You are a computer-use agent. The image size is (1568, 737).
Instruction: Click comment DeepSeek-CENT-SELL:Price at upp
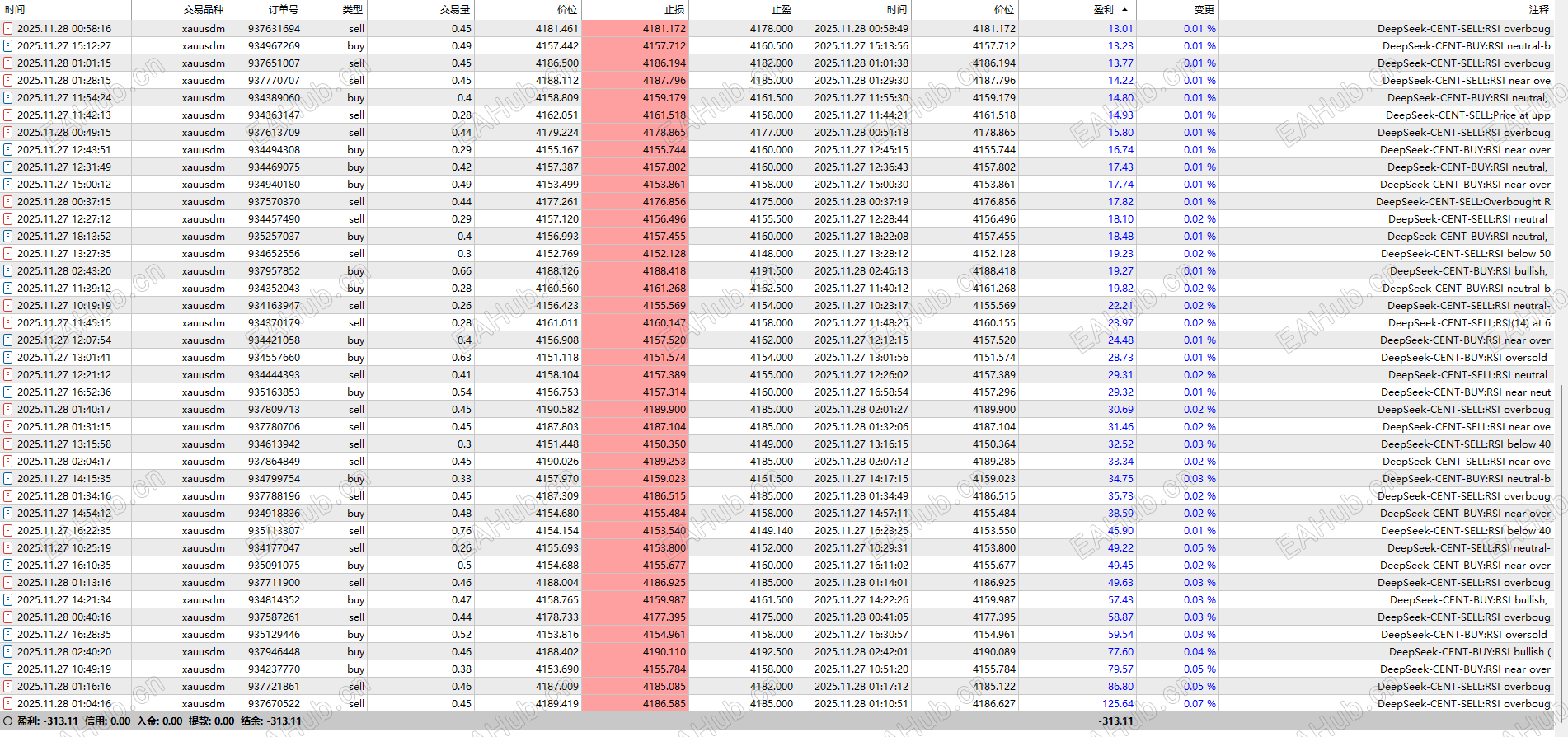(1467, 115)
